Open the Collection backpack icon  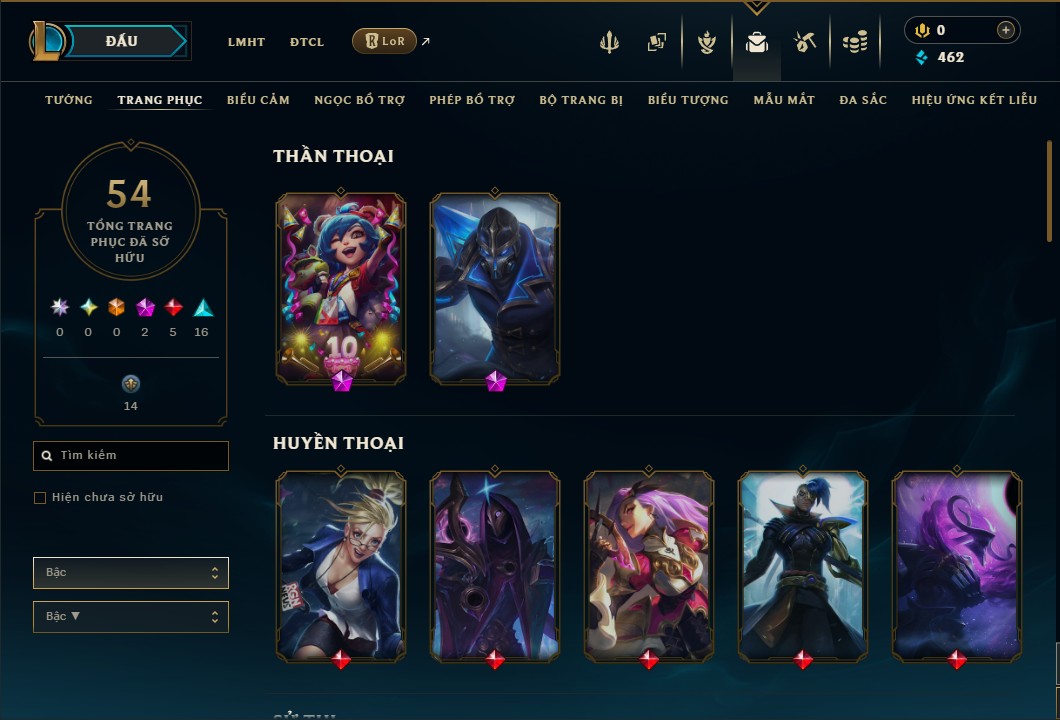coord(756,43)
